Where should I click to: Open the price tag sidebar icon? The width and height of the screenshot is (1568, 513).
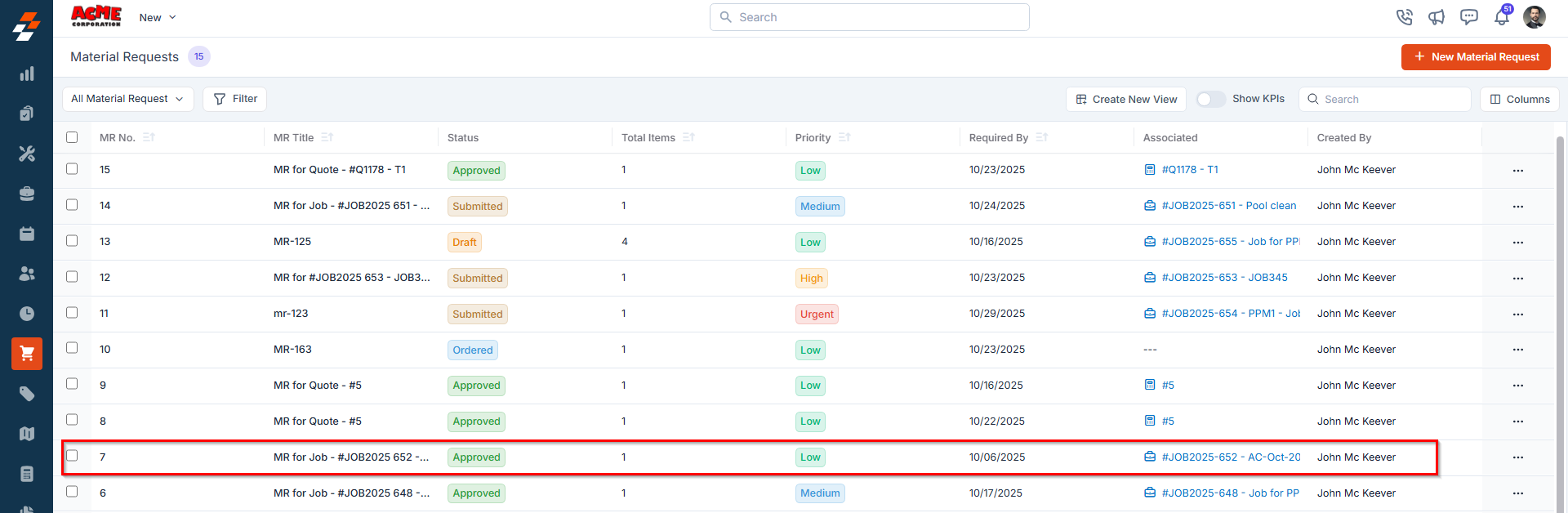pos(27,394)
